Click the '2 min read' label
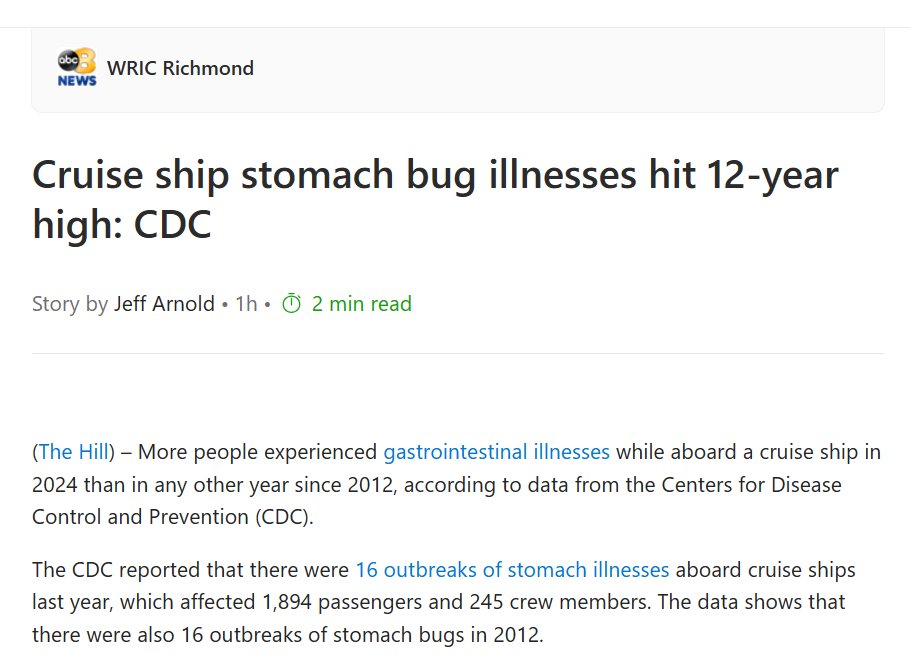910x660 pixels. (x=361, y=304)
